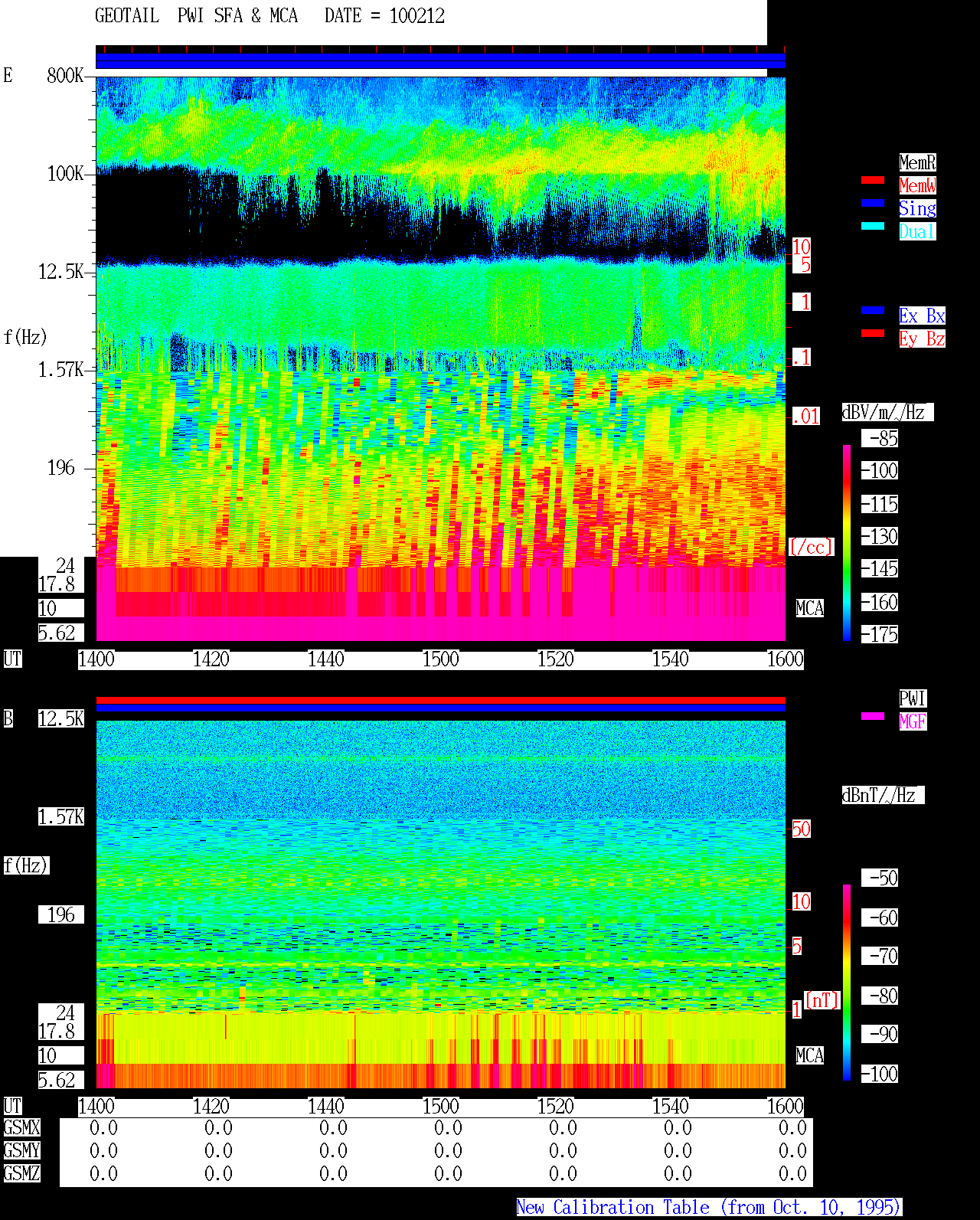Screen dimensions: 980x1220
Task: Click the MGF legend label
Action: [913, 721]
